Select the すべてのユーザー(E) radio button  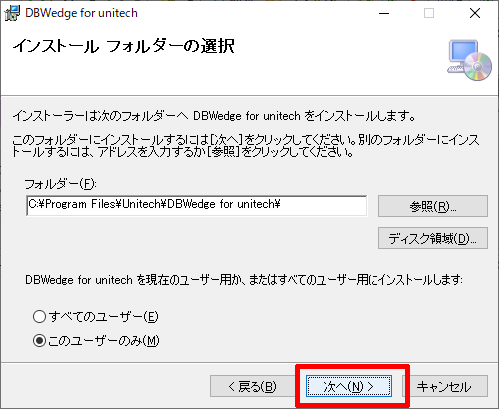[x=39, y=316]
